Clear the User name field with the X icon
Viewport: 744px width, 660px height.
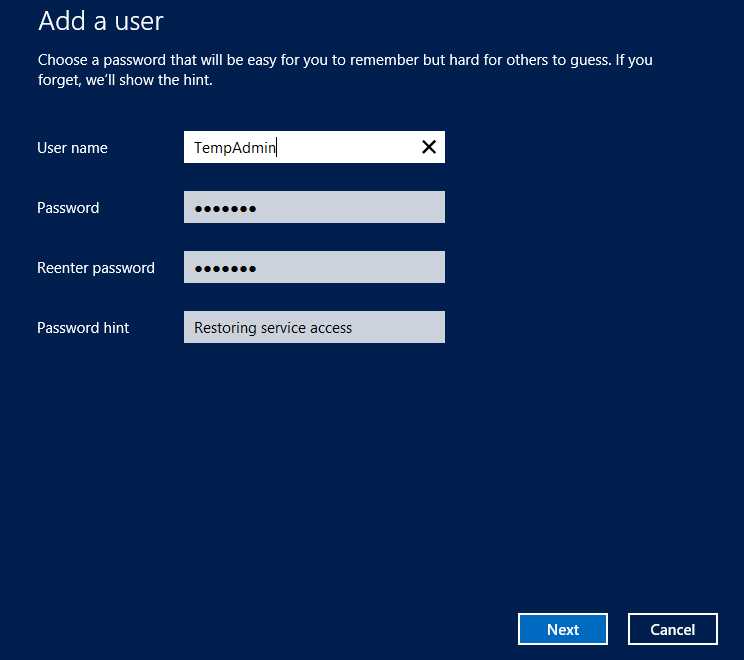(x=428, y=147)
